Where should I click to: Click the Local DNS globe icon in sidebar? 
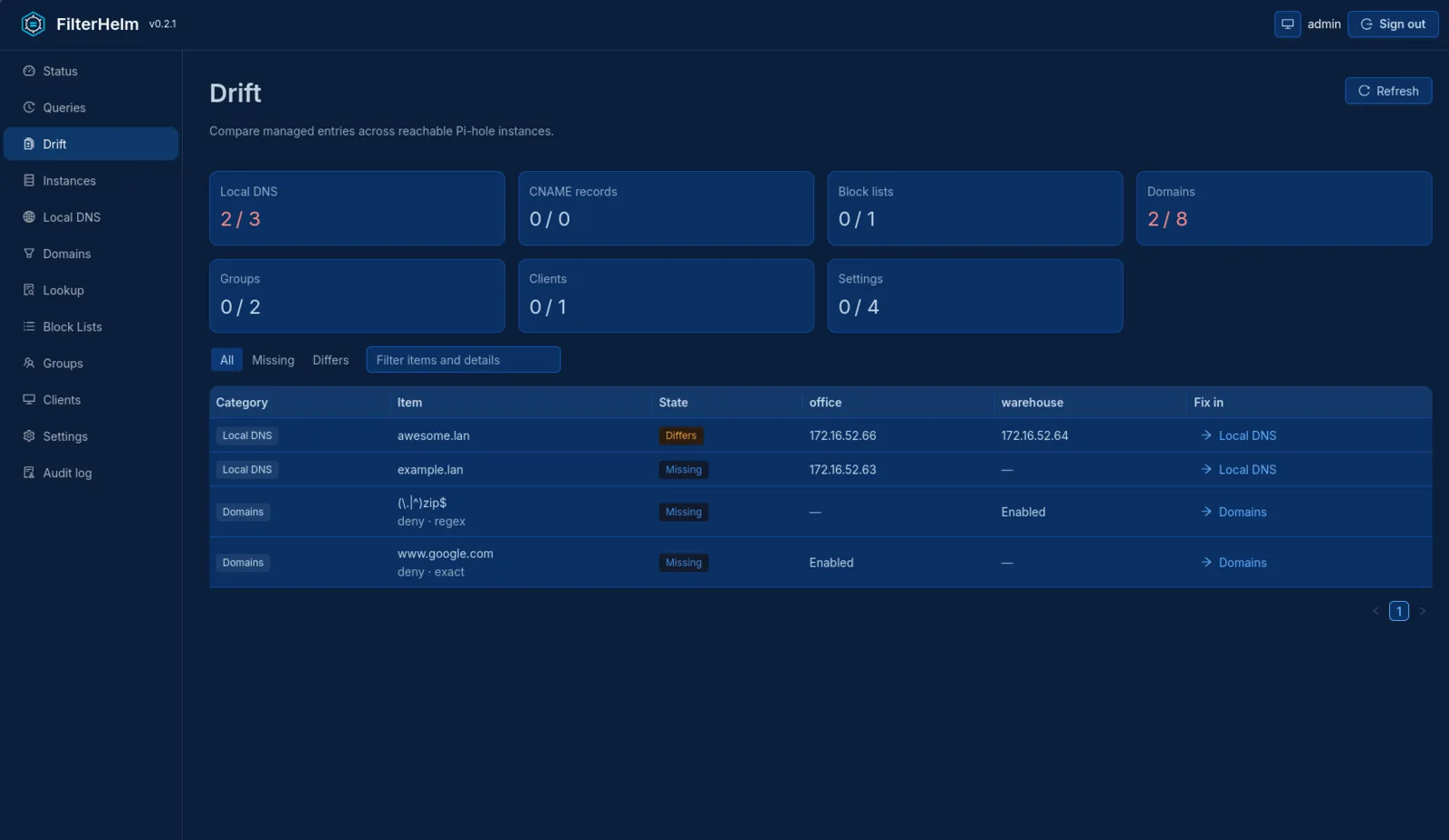29,217
